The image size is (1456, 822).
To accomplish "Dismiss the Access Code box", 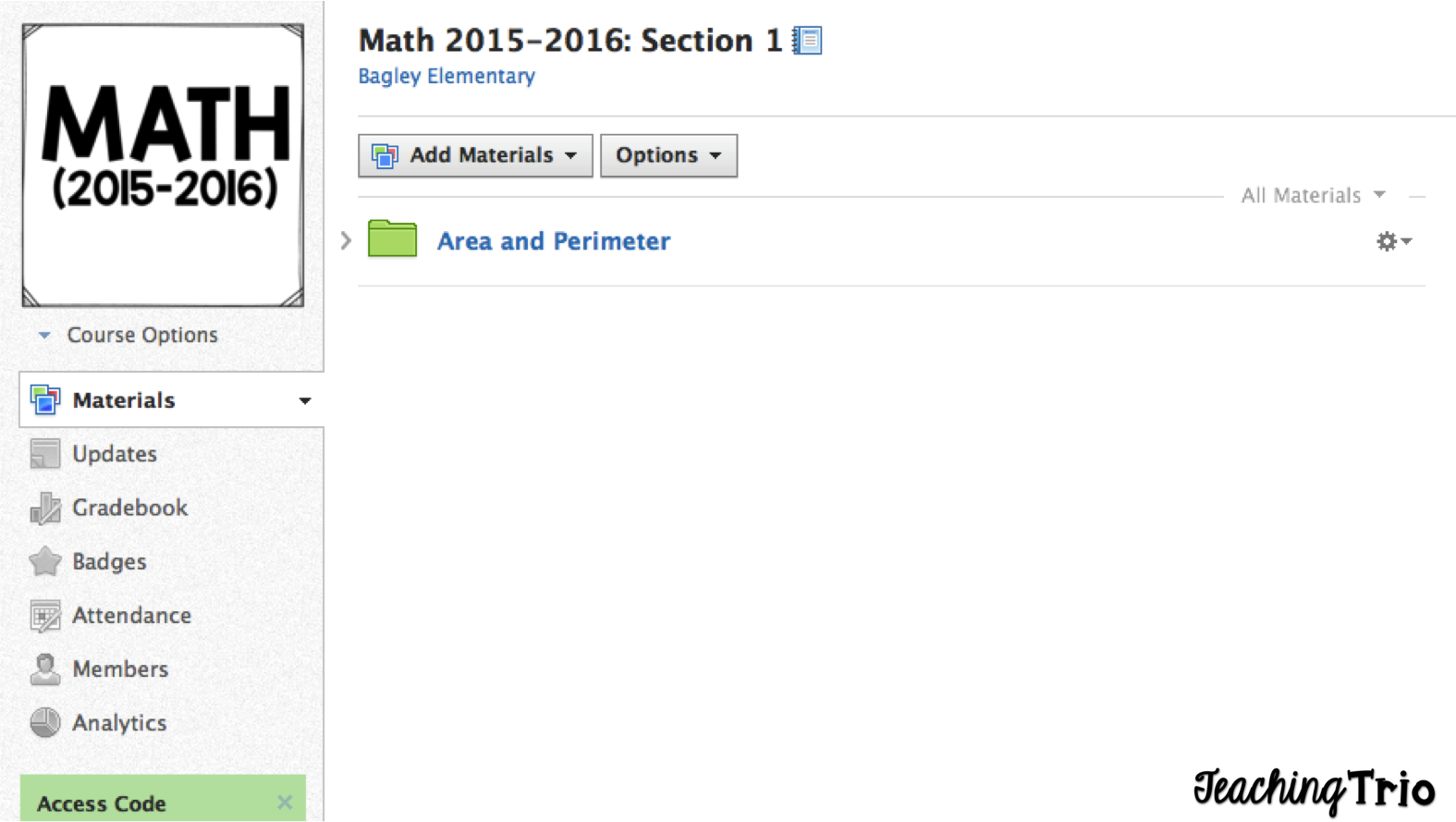I will pyautogui.click(x=285, y=803).
